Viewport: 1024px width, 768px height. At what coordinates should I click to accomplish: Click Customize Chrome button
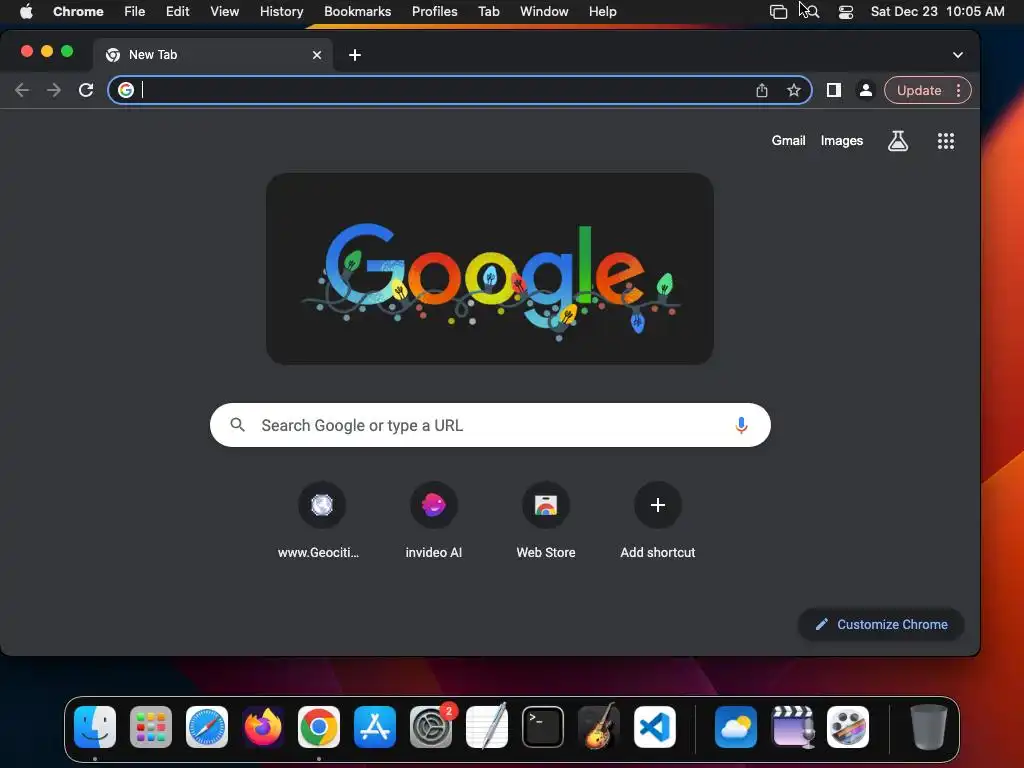(881, 624)
